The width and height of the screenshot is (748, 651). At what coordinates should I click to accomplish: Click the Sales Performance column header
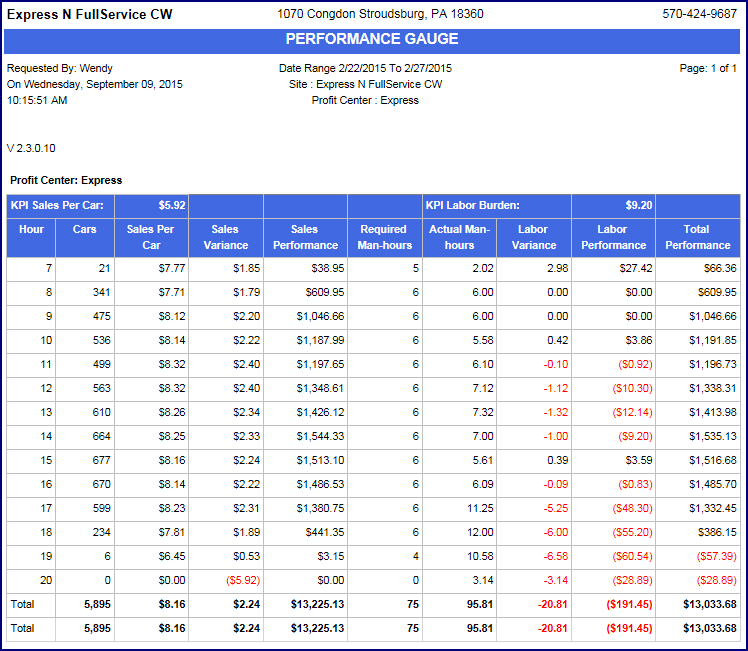[x=305, y=237]
